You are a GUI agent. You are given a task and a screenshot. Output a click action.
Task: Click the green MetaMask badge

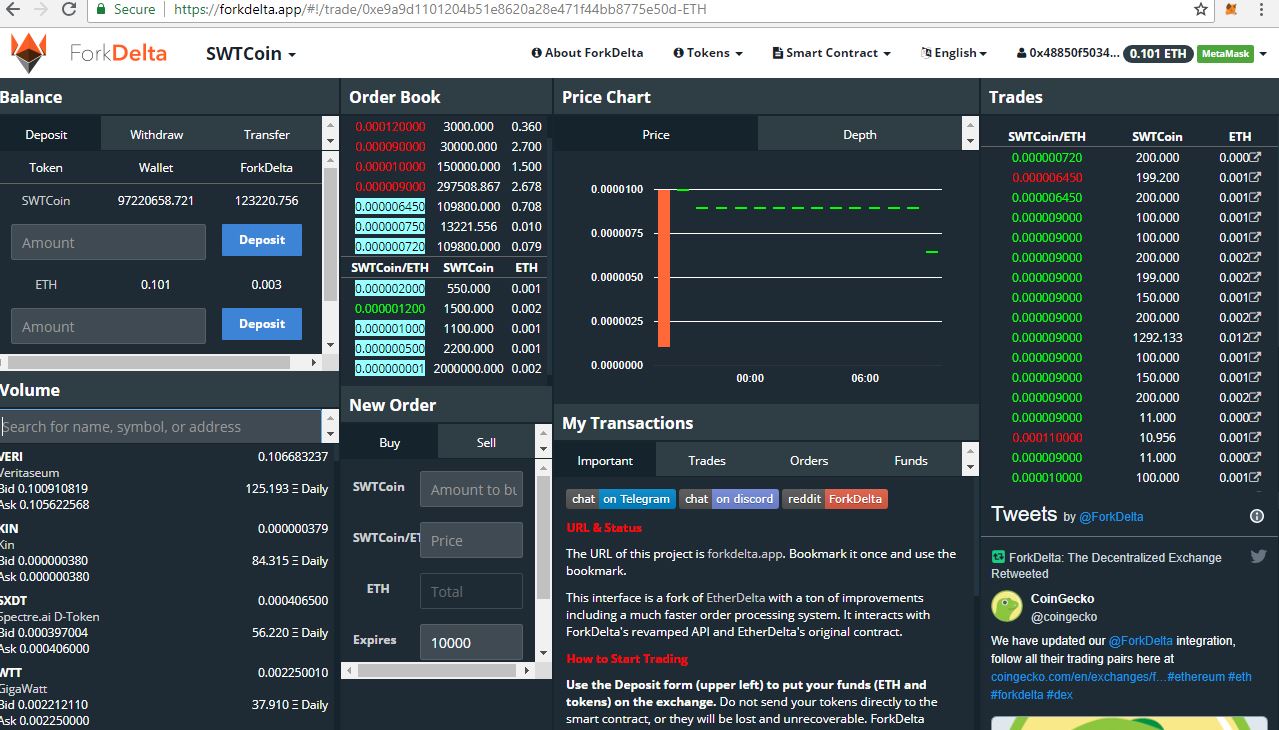1225,54
